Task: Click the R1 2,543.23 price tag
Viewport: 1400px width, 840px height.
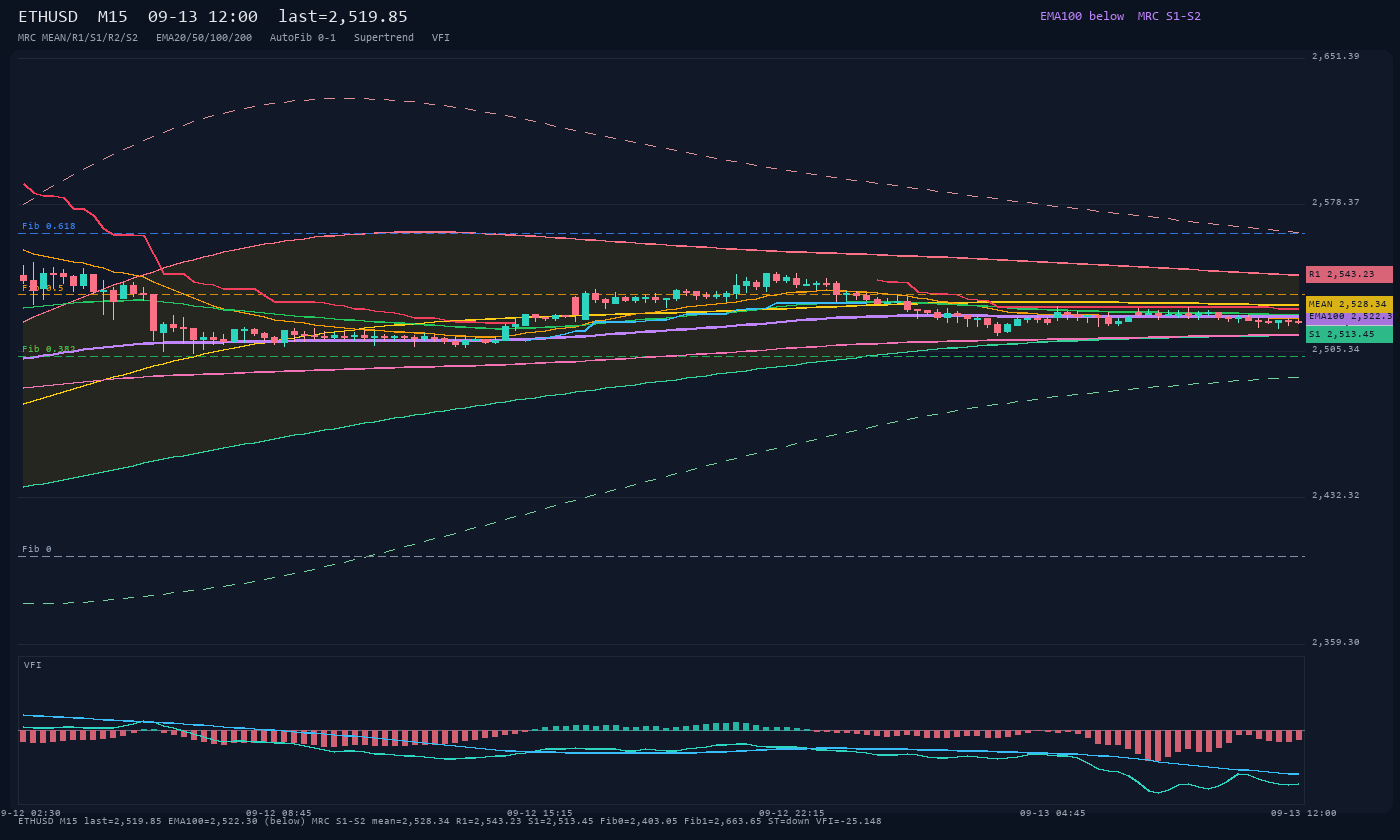Action: click(x=1349, y=274)
